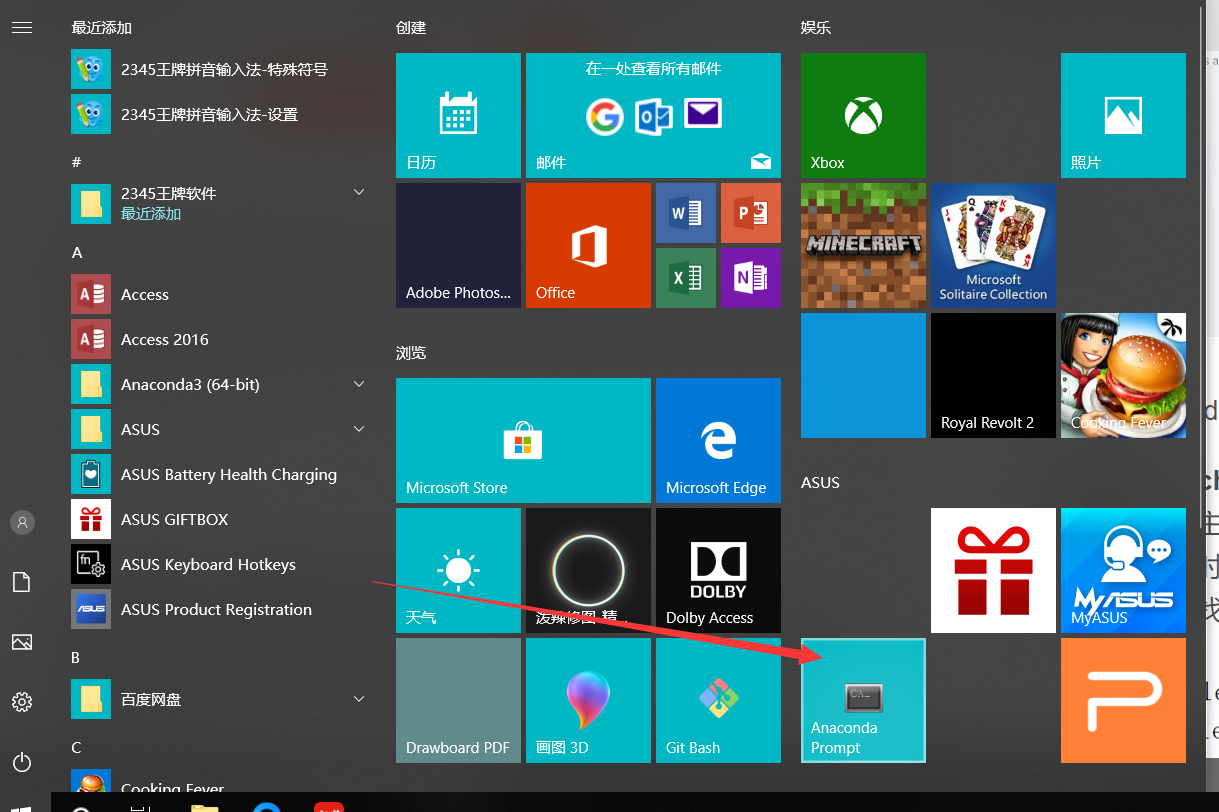Launch the Minecraft tile
Screen dimensions: 1219x812
tap(863, 245)
